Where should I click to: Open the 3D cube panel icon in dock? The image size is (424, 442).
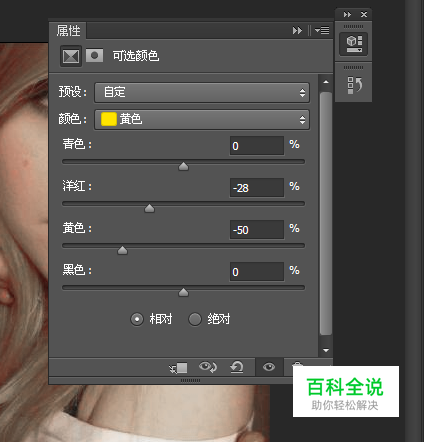pos(353,44)
